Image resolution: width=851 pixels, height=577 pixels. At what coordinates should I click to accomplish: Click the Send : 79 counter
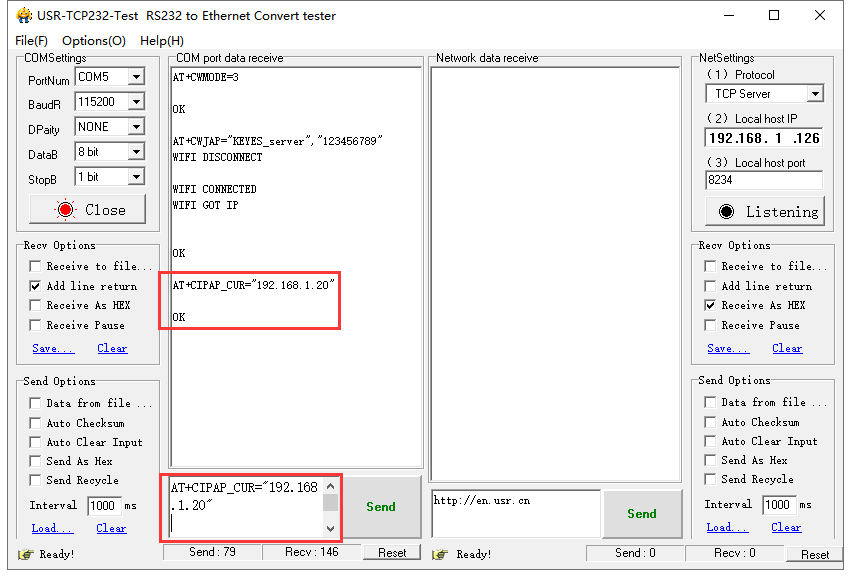click(x=212, y=552)
